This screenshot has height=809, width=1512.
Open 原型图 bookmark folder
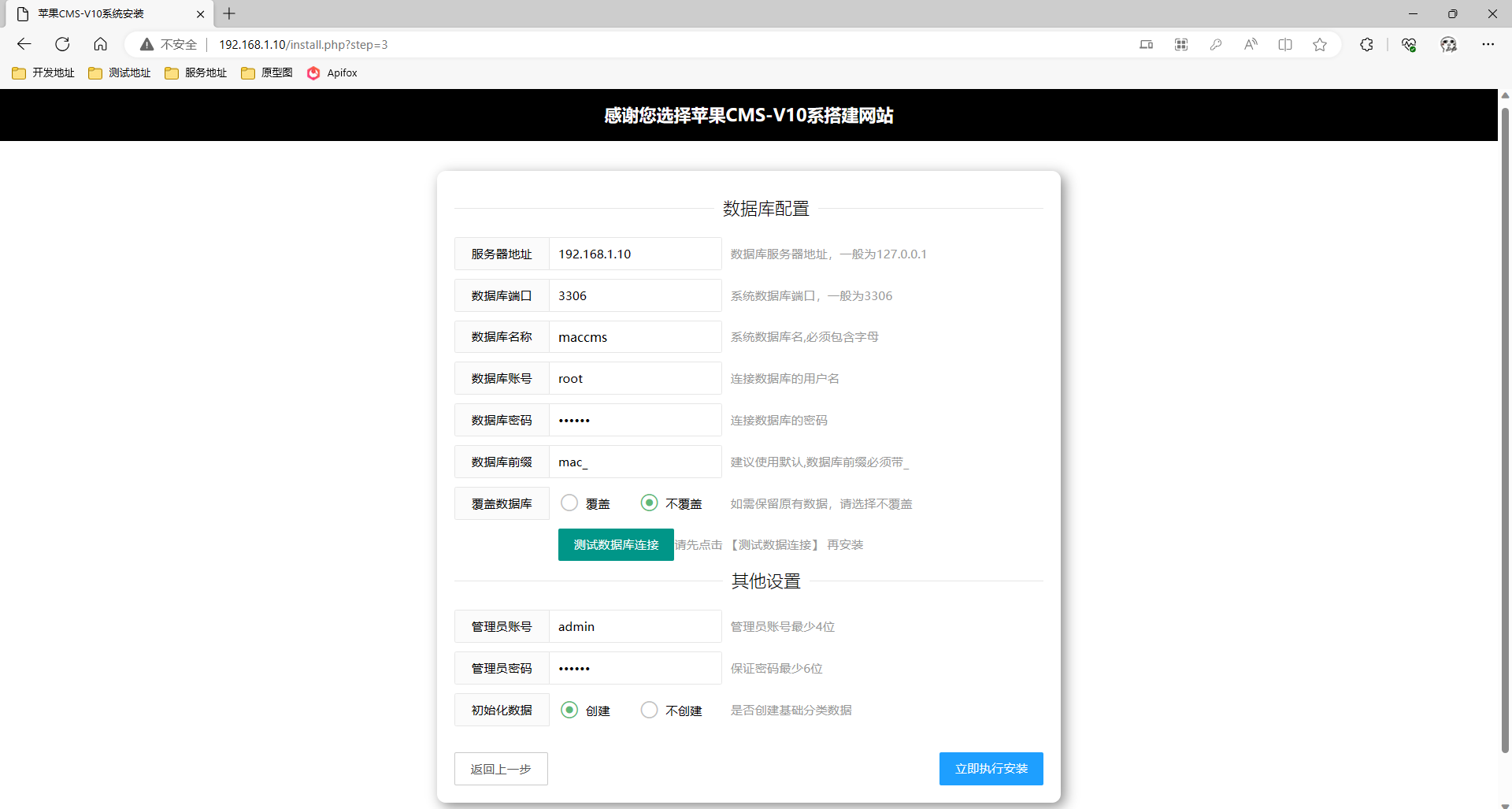(x=267, y=72)
